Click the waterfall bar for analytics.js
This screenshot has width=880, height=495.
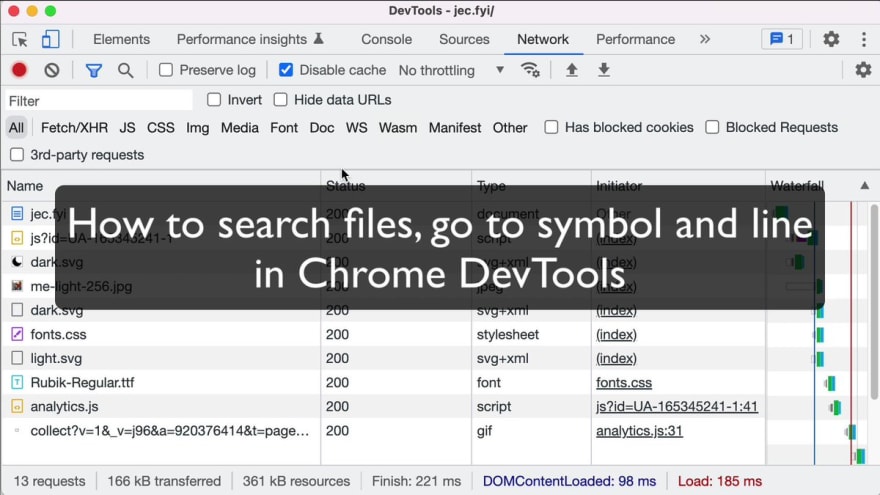pyautogui.click(x=835, y=407)
